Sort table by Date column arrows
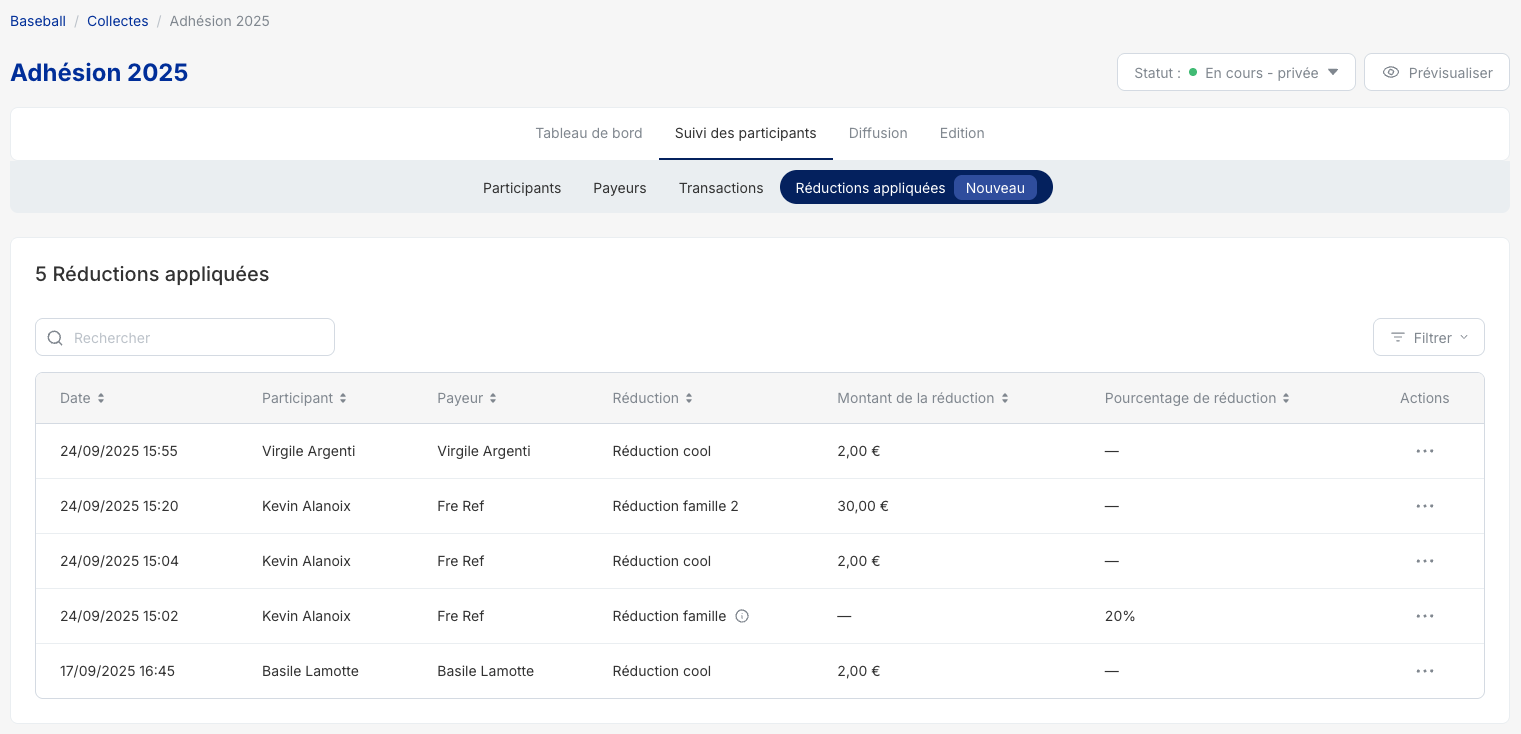 101,398
